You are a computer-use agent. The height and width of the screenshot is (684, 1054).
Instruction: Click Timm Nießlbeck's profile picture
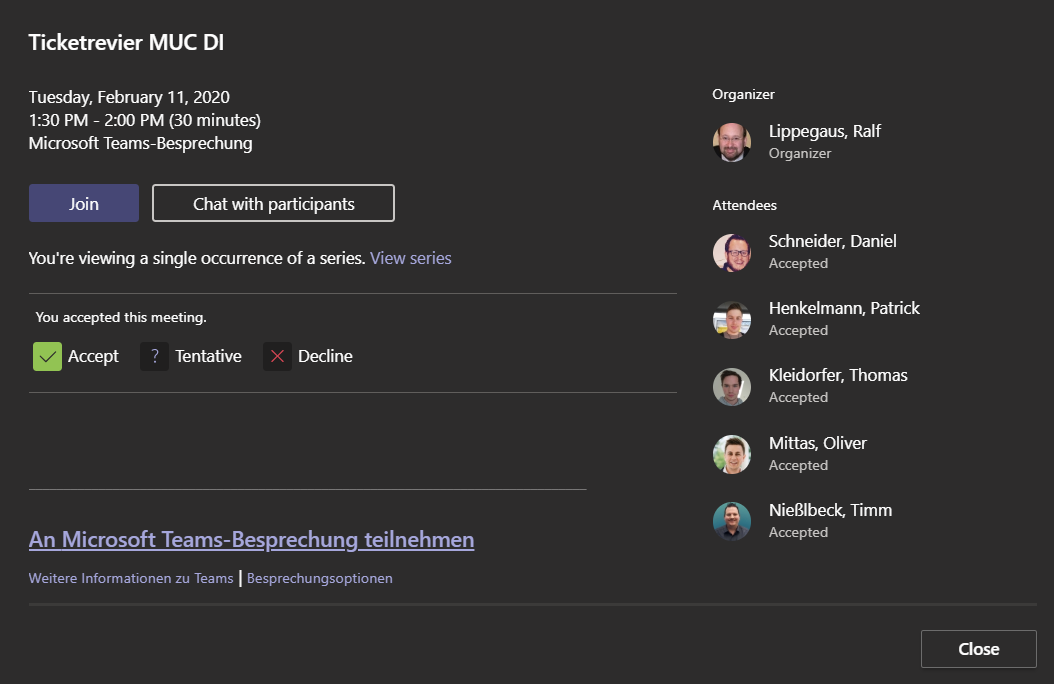pyautogui.click(x=731, y=521)
